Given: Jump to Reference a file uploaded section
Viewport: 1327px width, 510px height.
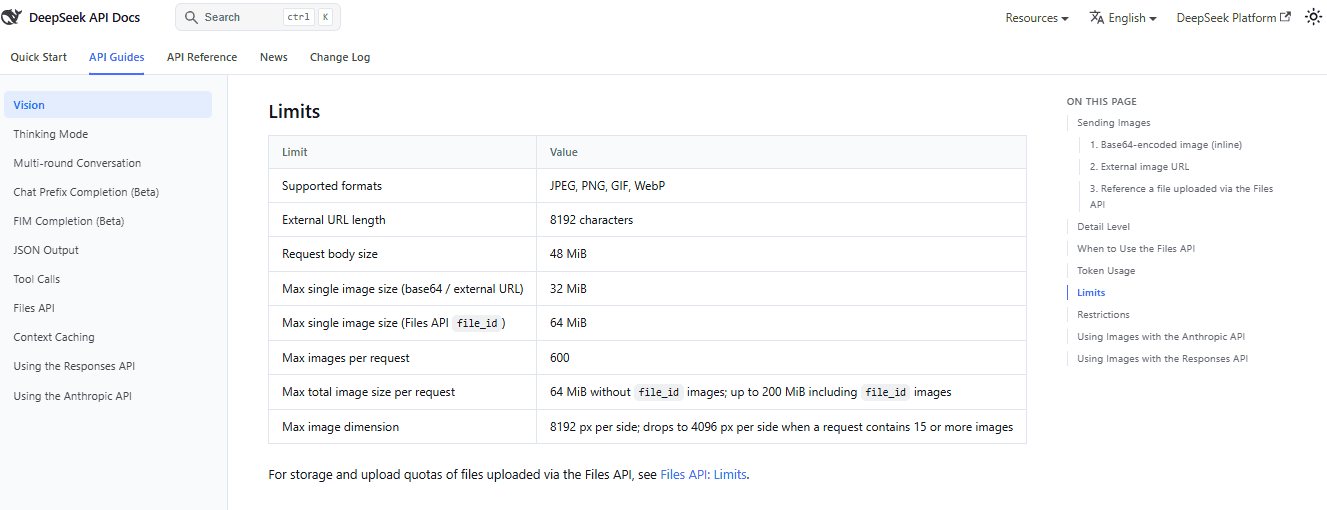Looking at the screenshot, I should click(1181, 196).
